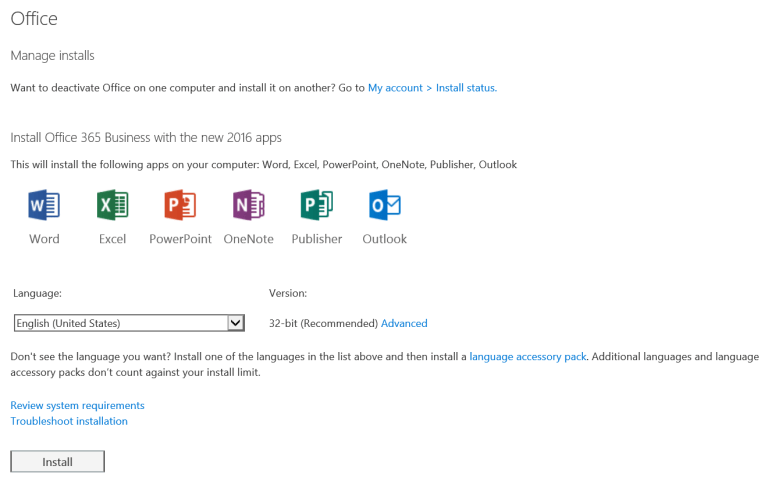Click the Word label under the icon
The height and width of the screenshot is (480, 768).
[44, 239]
